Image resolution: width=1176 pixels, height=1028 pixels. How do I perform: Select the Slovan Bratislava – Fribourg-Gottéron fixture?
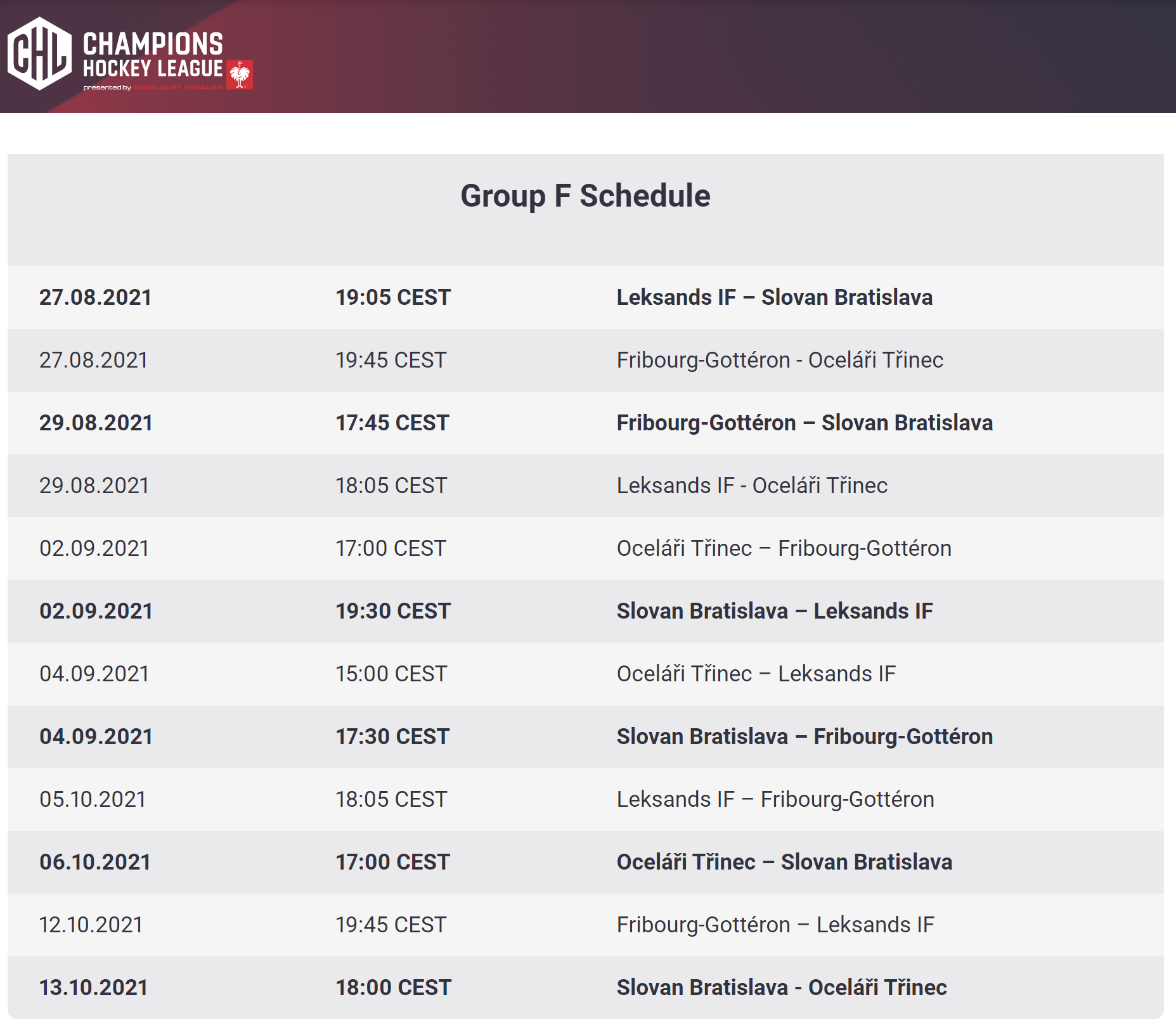[804, 736]
